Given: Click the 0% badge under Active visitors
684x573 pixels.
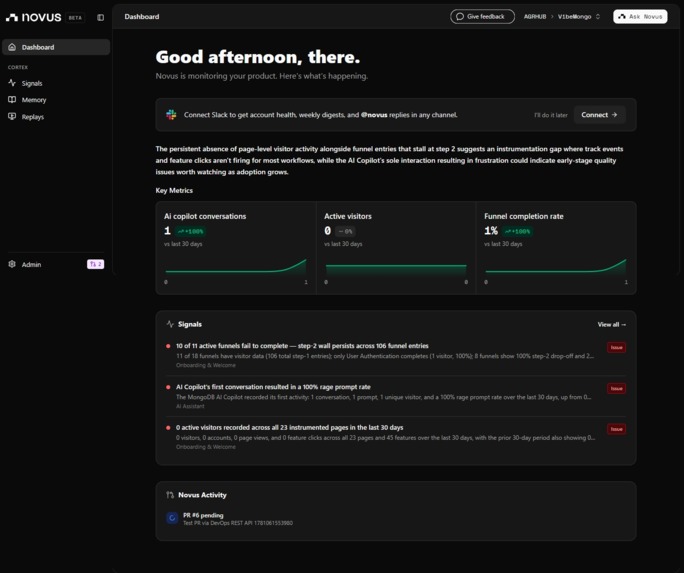Looking at the screenshot, I should 345,232.
